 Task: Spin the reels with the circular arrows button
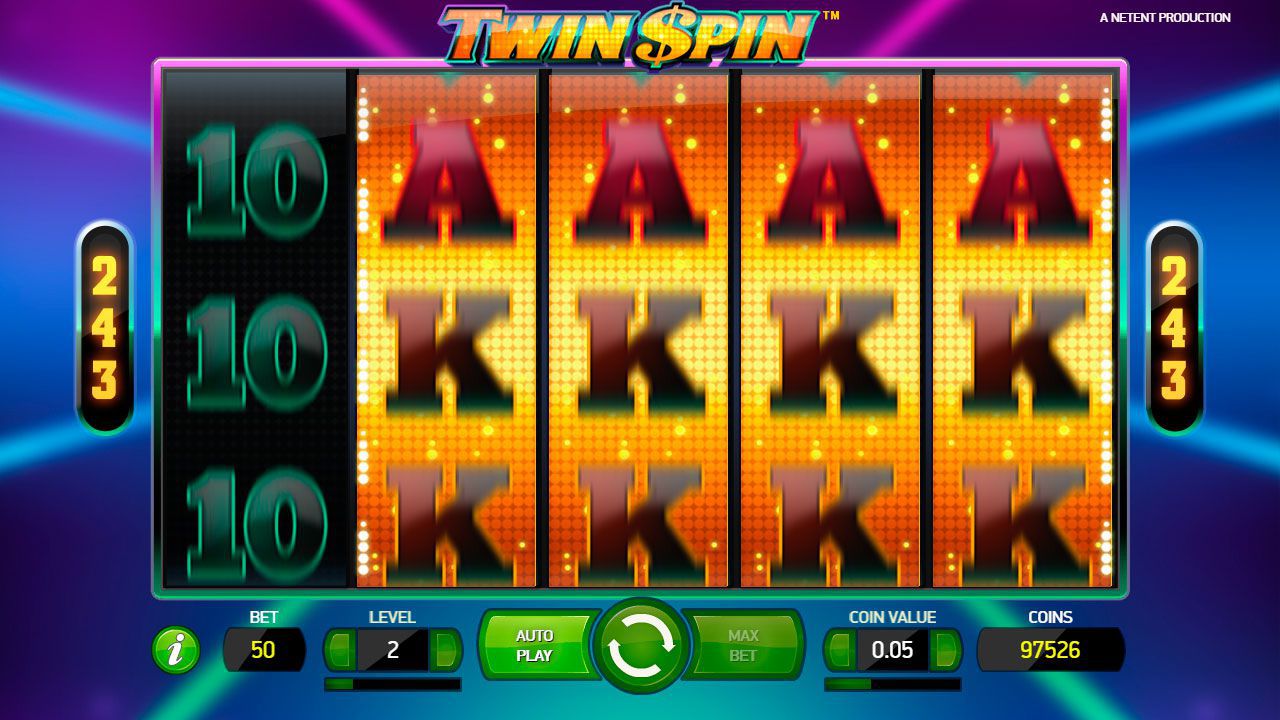tap(641, 647)
